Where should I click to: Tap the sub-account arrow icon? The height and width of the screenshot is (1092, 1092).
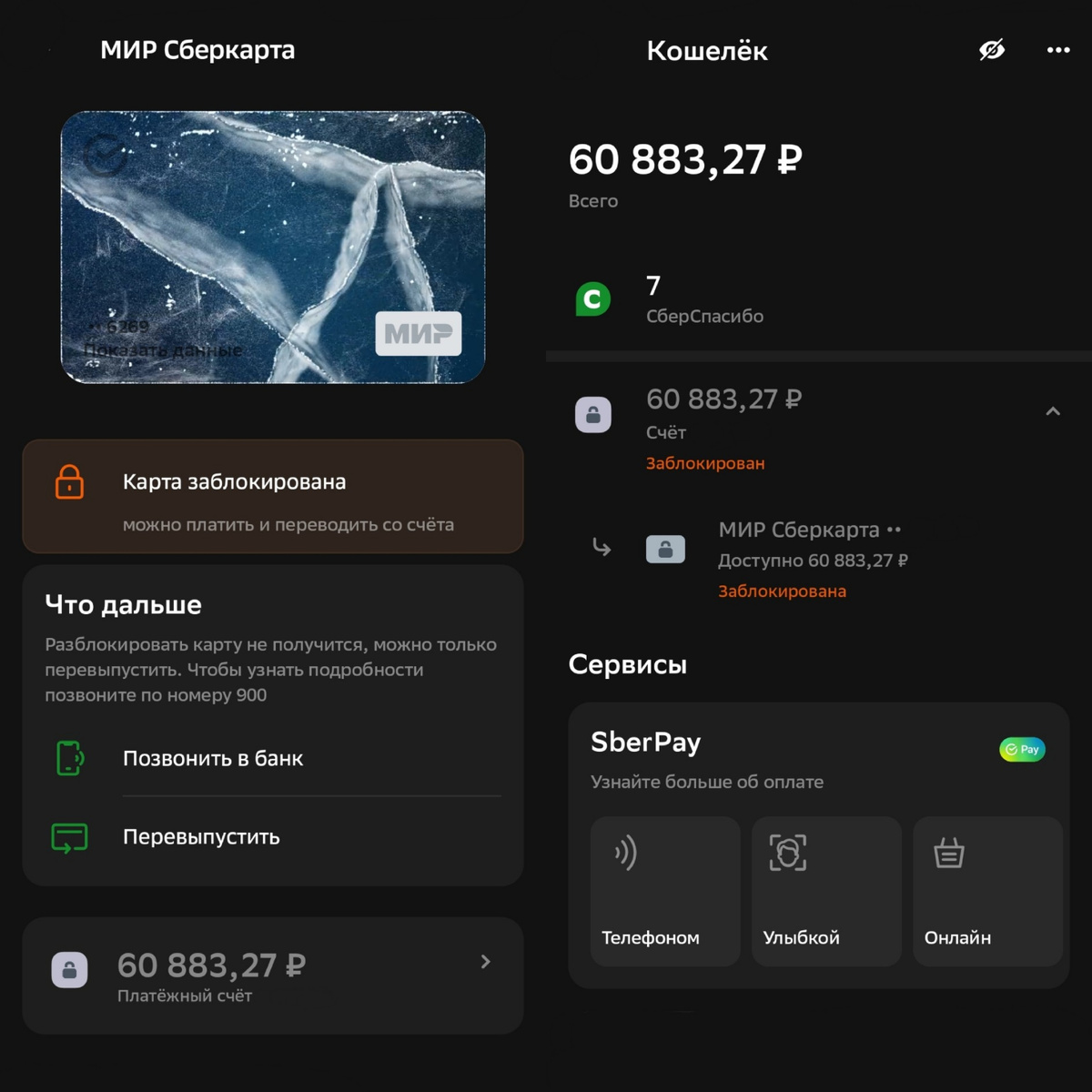[602, 547]
